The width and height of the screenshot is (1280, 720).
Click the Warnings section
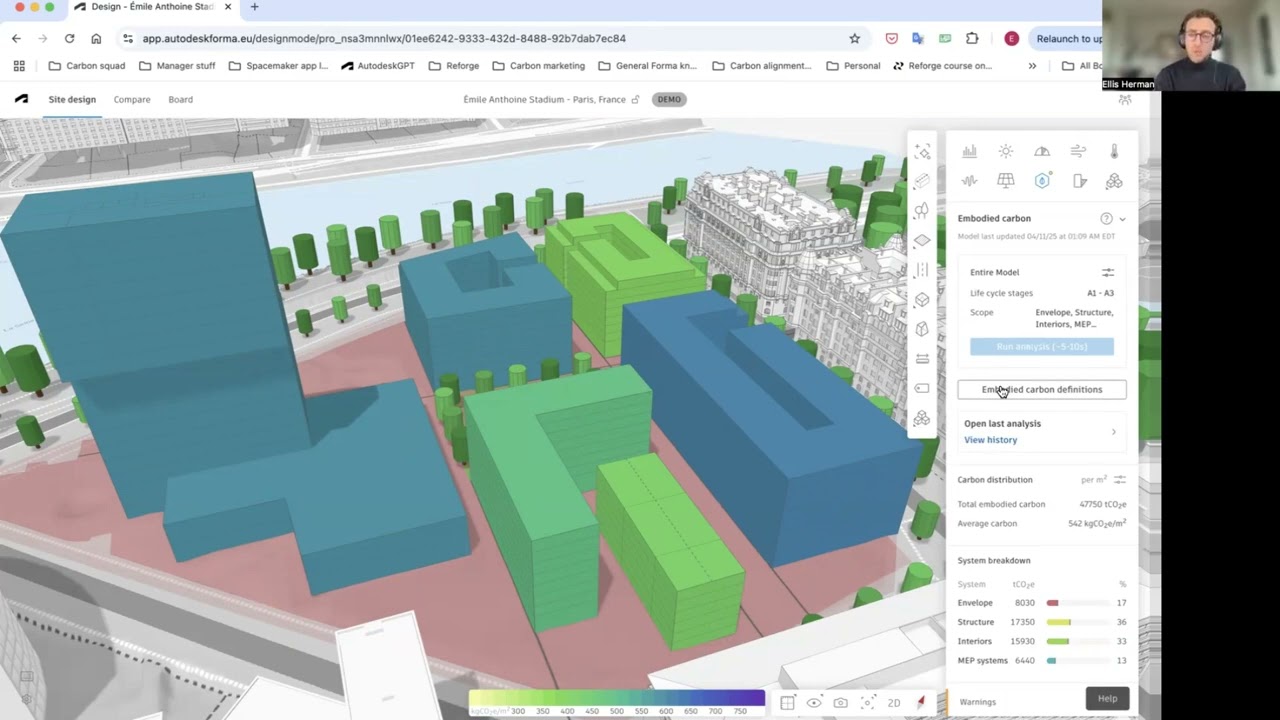[978, 702]
